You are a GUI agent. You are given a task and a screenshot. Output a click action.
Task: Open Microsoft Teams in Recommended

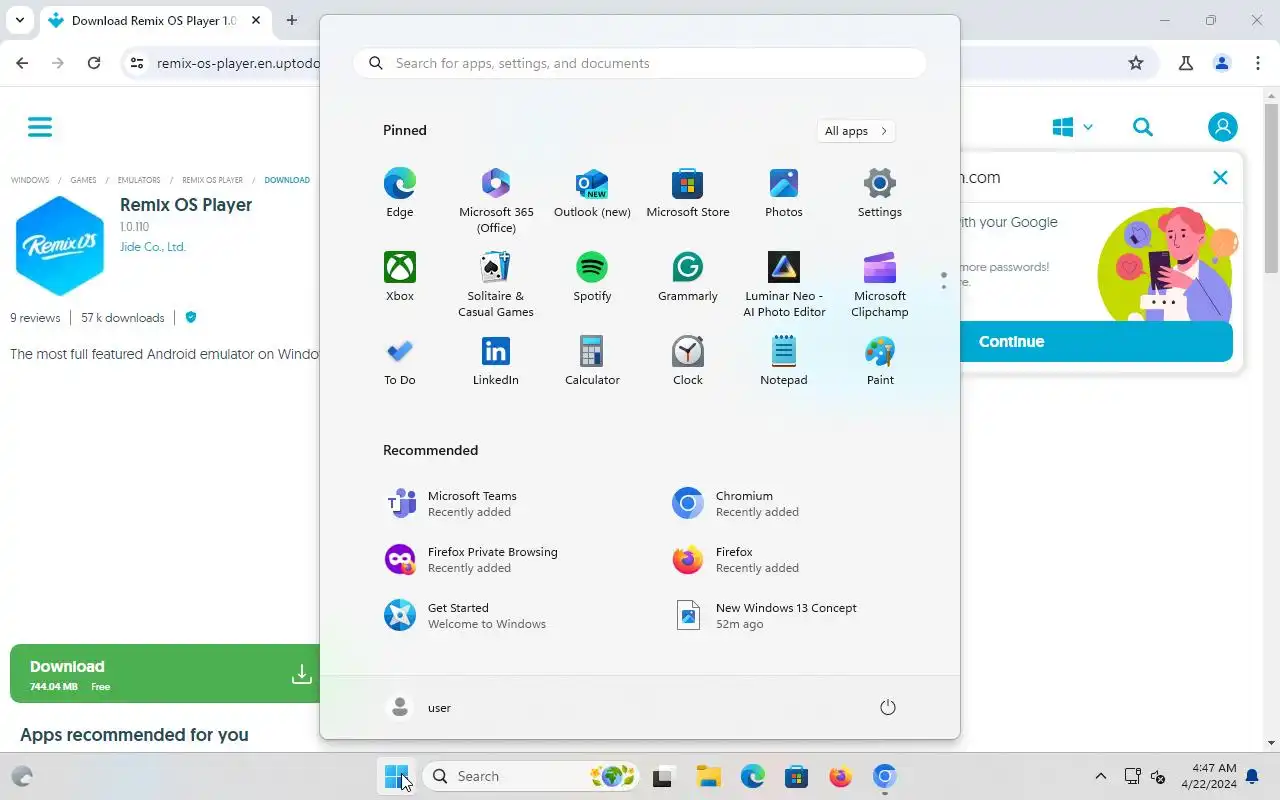point(496,503)
